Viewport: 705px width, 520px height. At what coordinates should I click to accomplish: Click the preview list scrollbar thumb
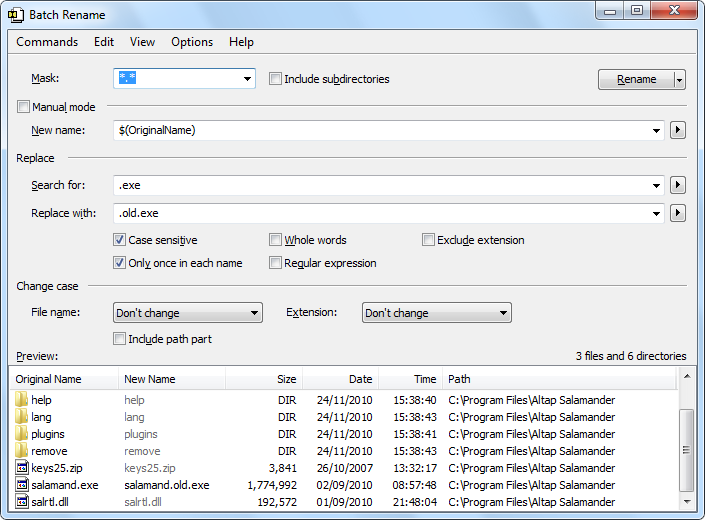pos(687,450)
